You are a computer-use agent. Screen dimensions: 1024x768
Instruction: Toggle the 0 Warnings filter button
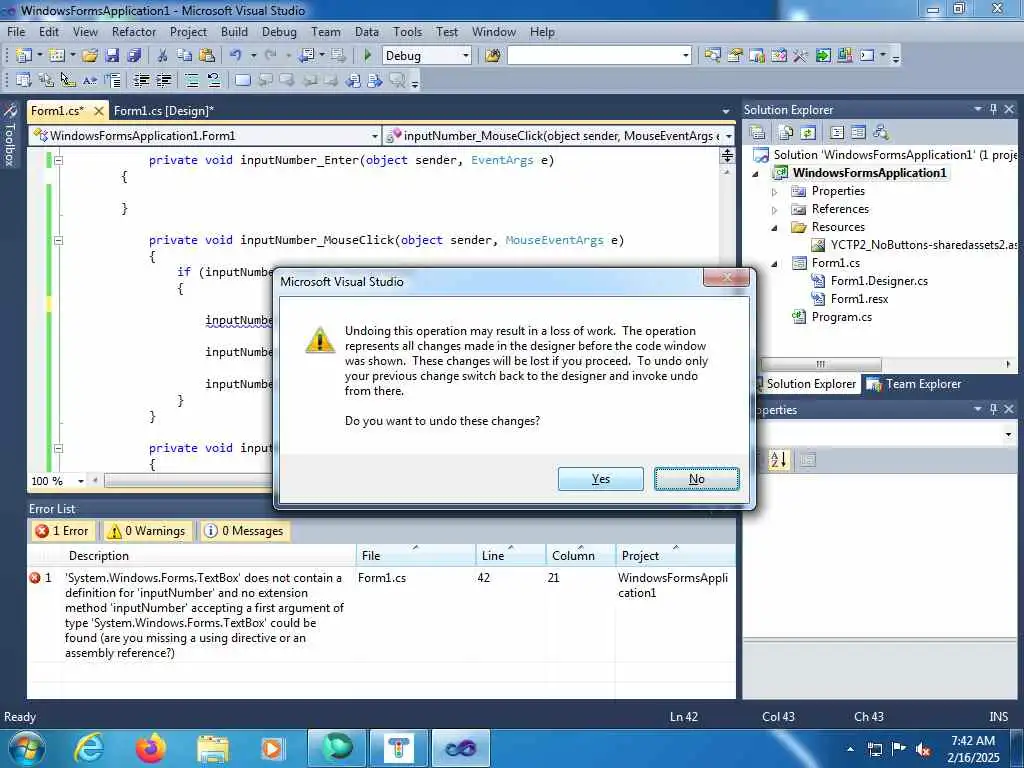[147, 531]
